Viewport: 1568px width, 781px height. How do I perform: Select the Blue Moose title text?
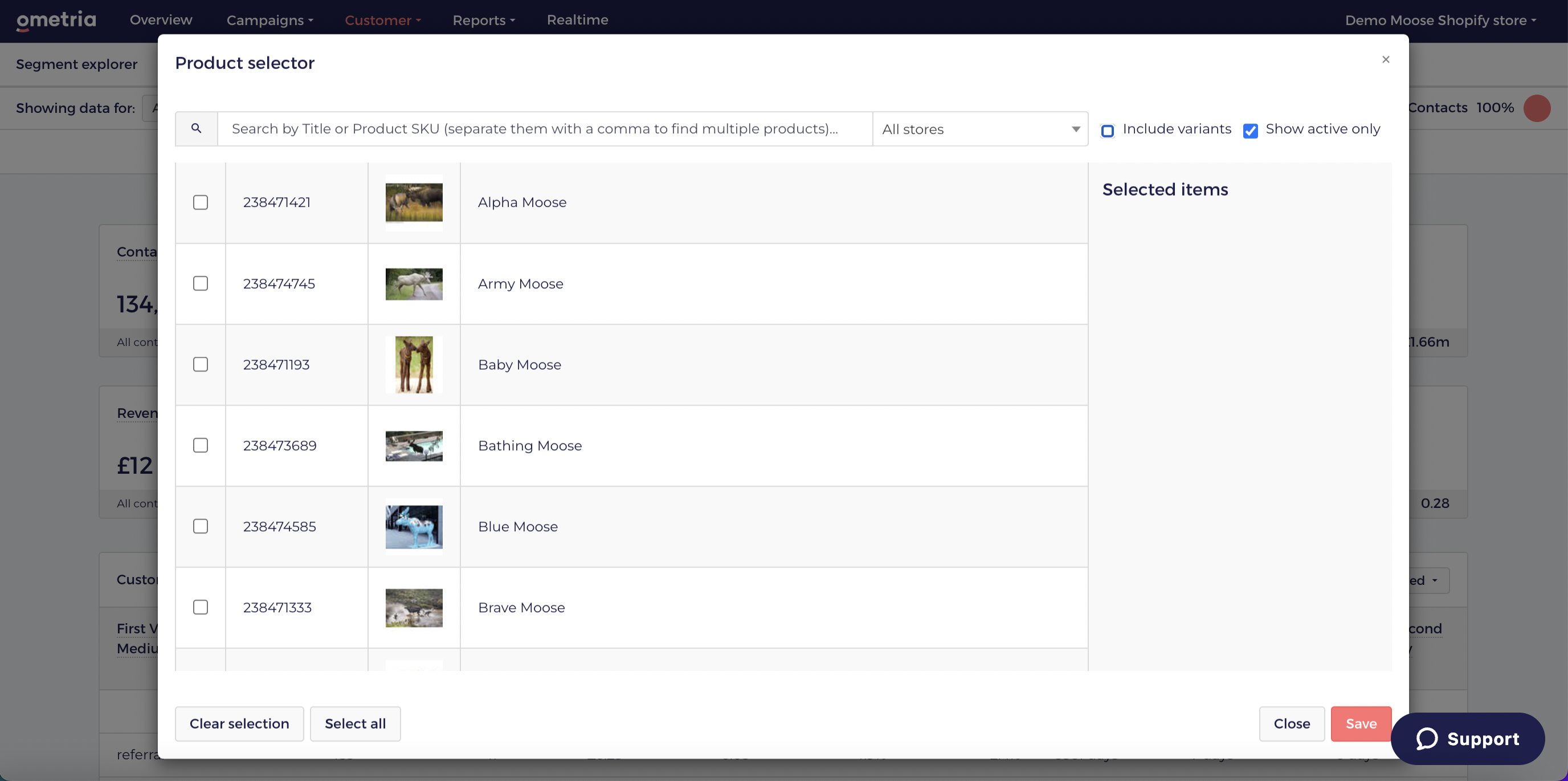517,527
